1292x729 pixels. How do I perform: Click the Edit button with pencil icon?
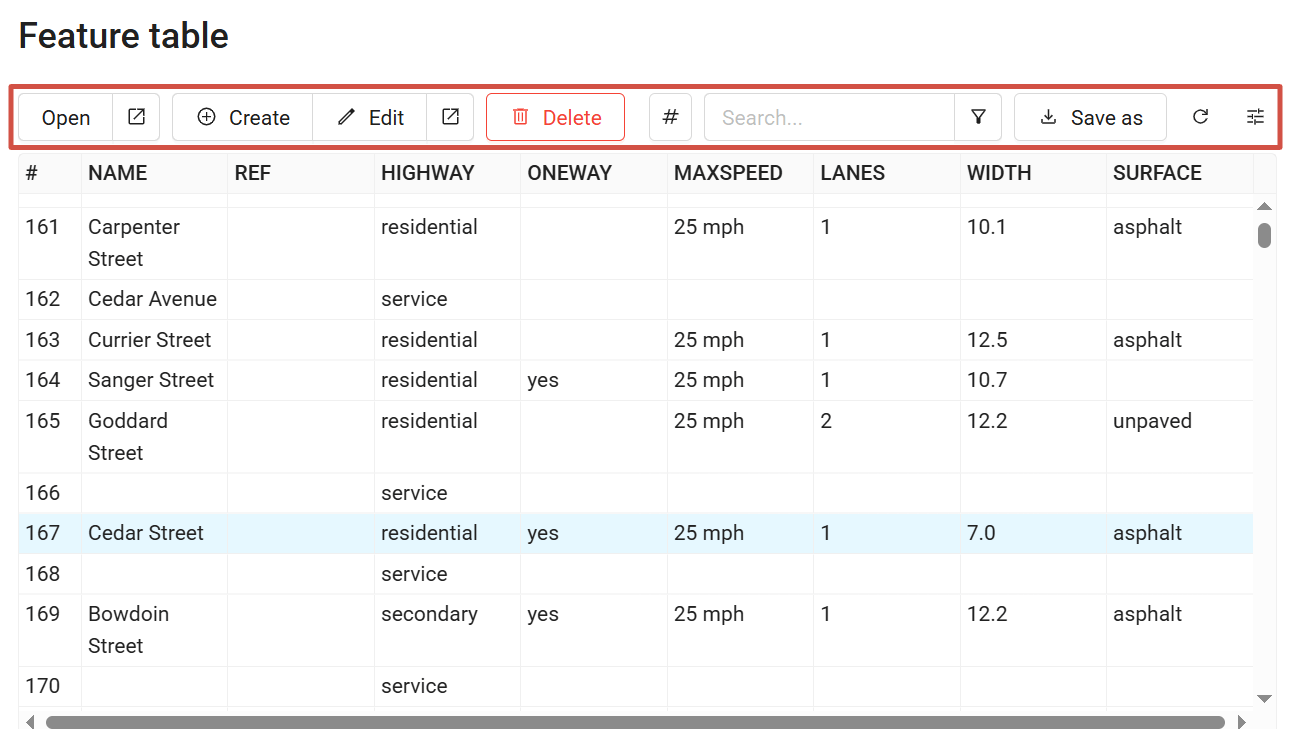point(370,117)
